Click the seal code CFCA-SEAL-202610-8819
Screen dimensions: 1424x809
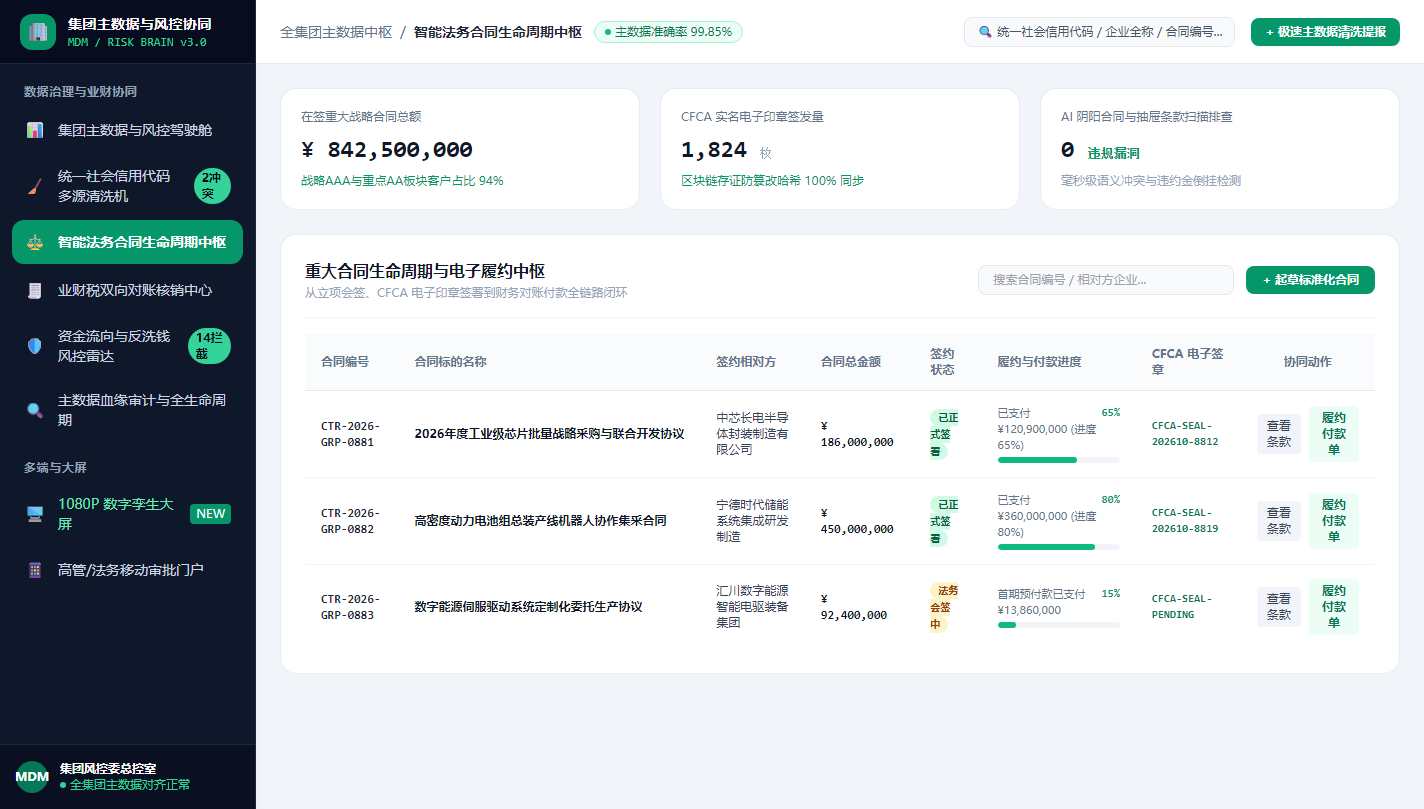pos(1185,520)
